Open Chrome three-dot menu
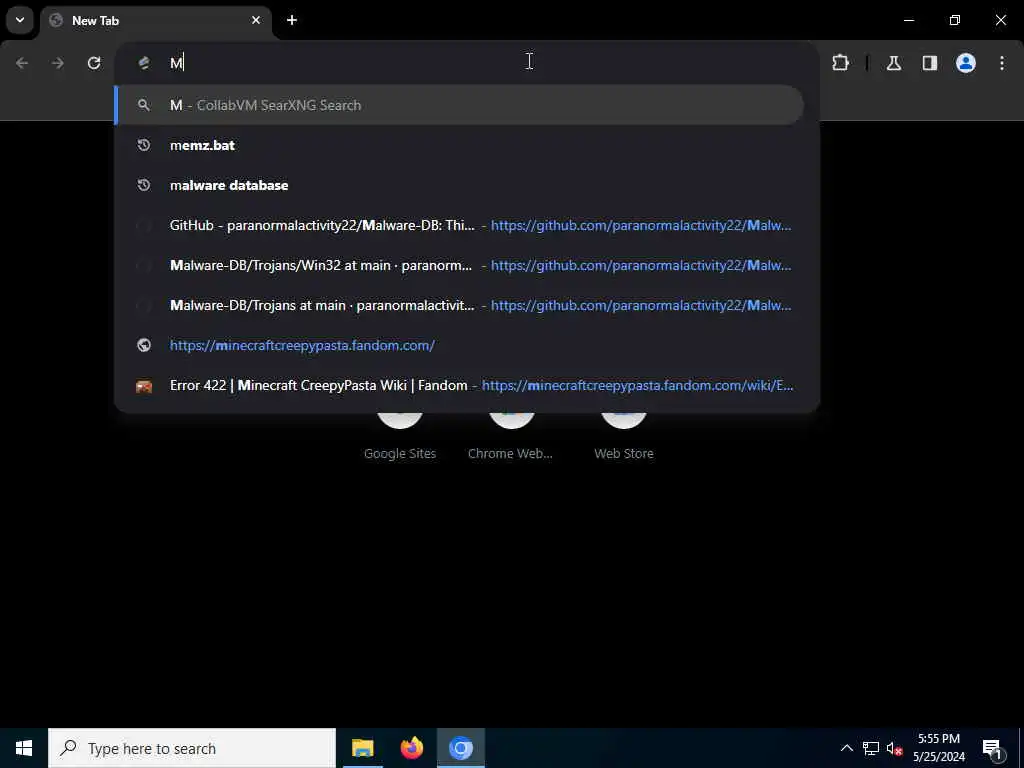This screenshot has height=768, width=1024. 1002,63
